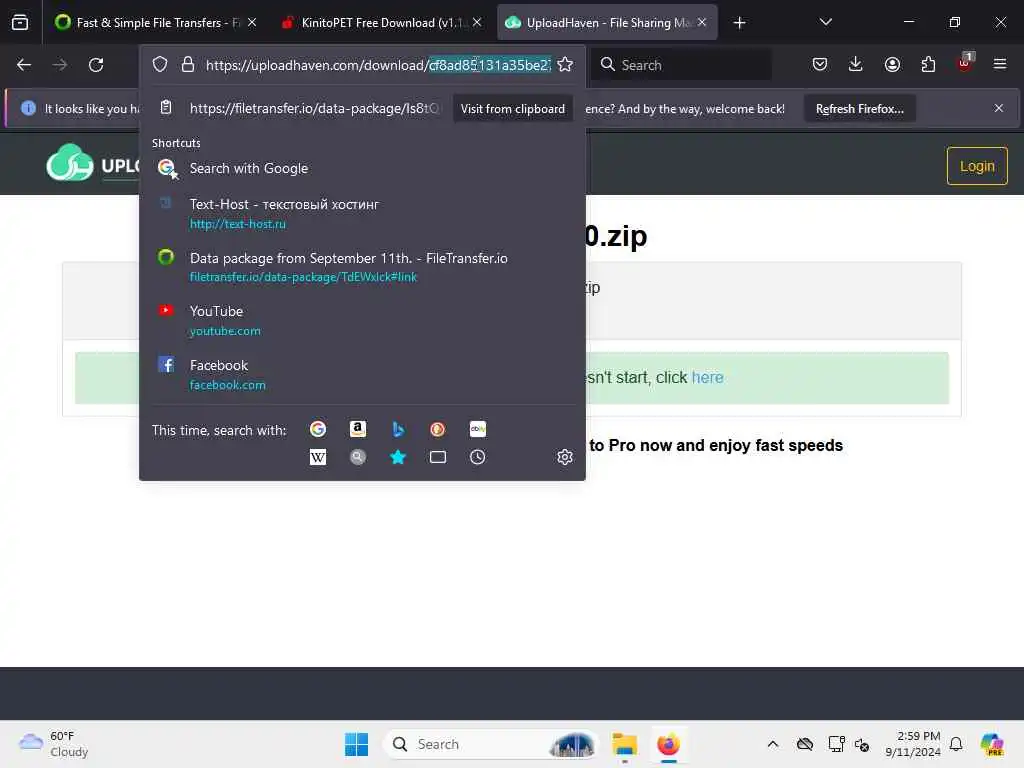
Task: Expand the list all tabs chevron
Action: pyautogui.click(x=825, y=23)
